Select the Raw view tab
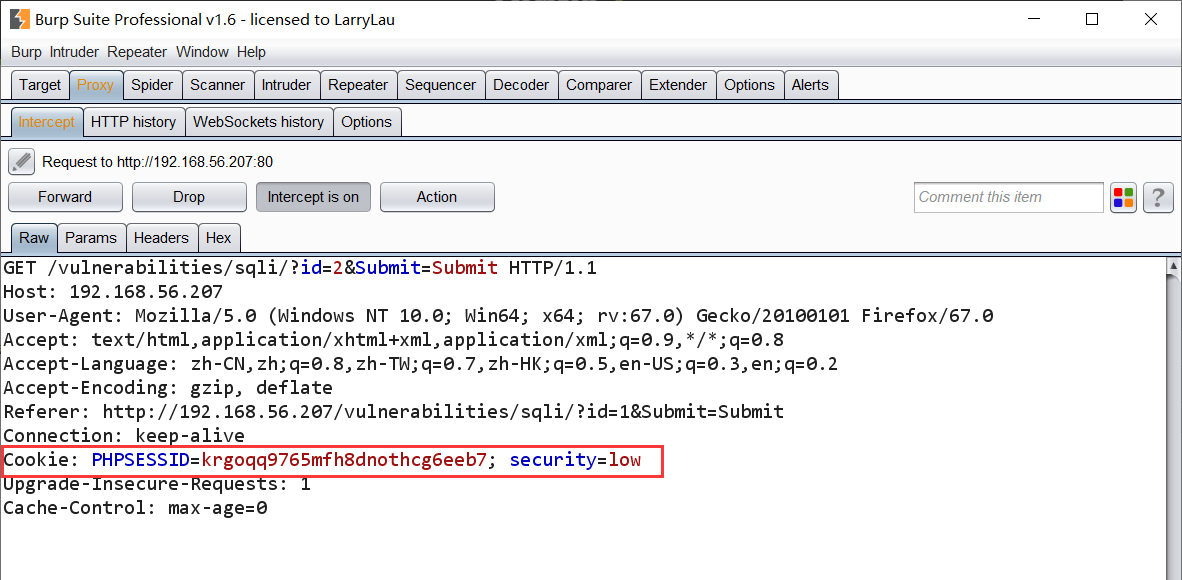The image size is (1182, 580). (x=34, y=238)
